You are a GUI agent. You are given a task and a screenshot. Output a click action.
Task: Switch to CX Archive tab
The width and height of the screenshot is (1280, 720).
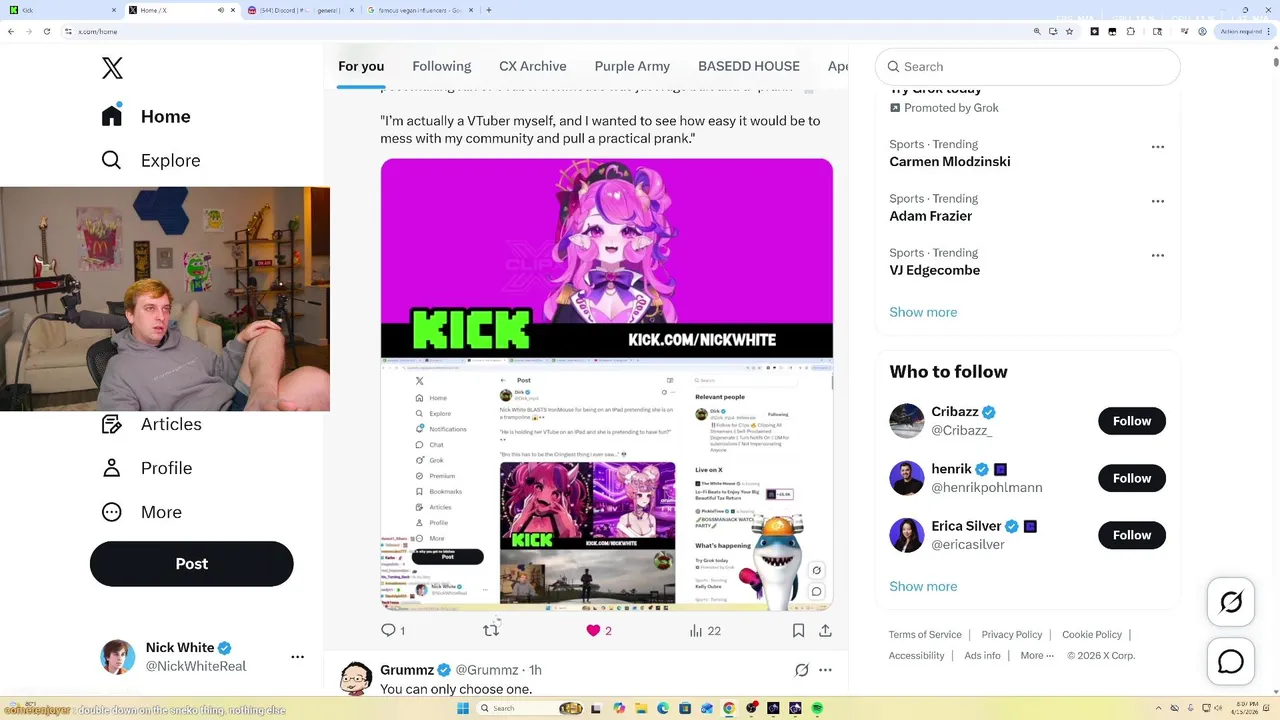533,66
